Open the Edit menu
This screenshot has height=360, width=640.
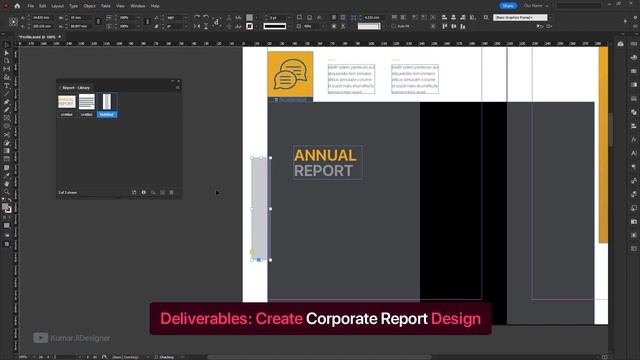pyautogui.click(x=42, y=6)
